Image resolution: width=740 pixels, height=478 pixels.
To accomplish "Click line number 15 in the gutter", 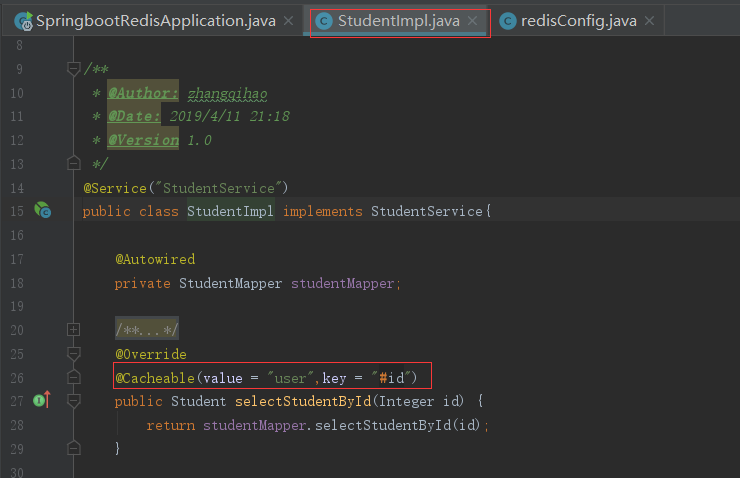I will point(17,211).
